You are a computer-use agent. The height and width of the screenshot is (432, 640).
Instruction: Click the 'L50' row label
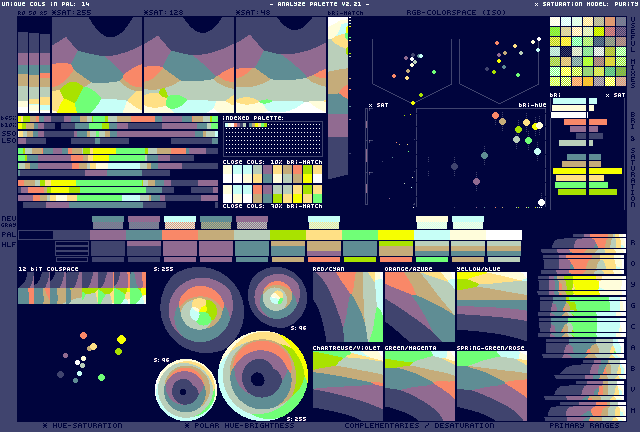pyautogui.click(x=9, y=140)
